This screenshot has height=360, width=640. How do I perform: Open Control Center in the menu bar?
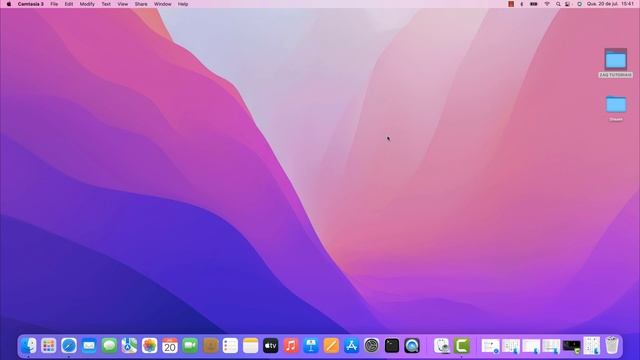(568, 4)
